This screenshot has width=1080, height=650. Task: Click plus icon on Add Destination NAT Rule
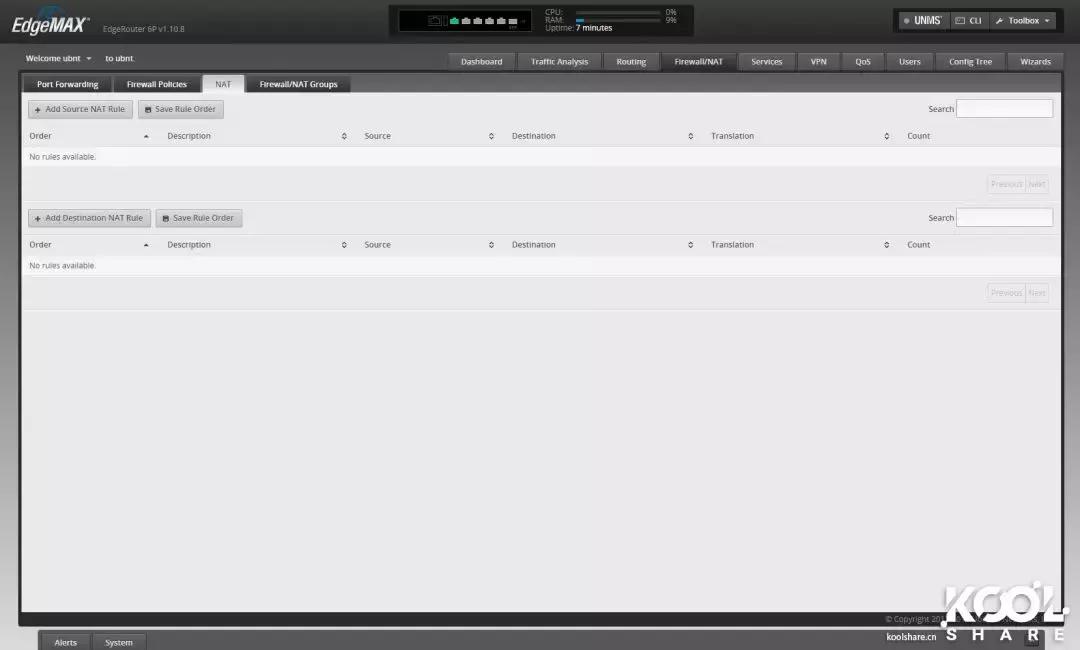point(37,218)
